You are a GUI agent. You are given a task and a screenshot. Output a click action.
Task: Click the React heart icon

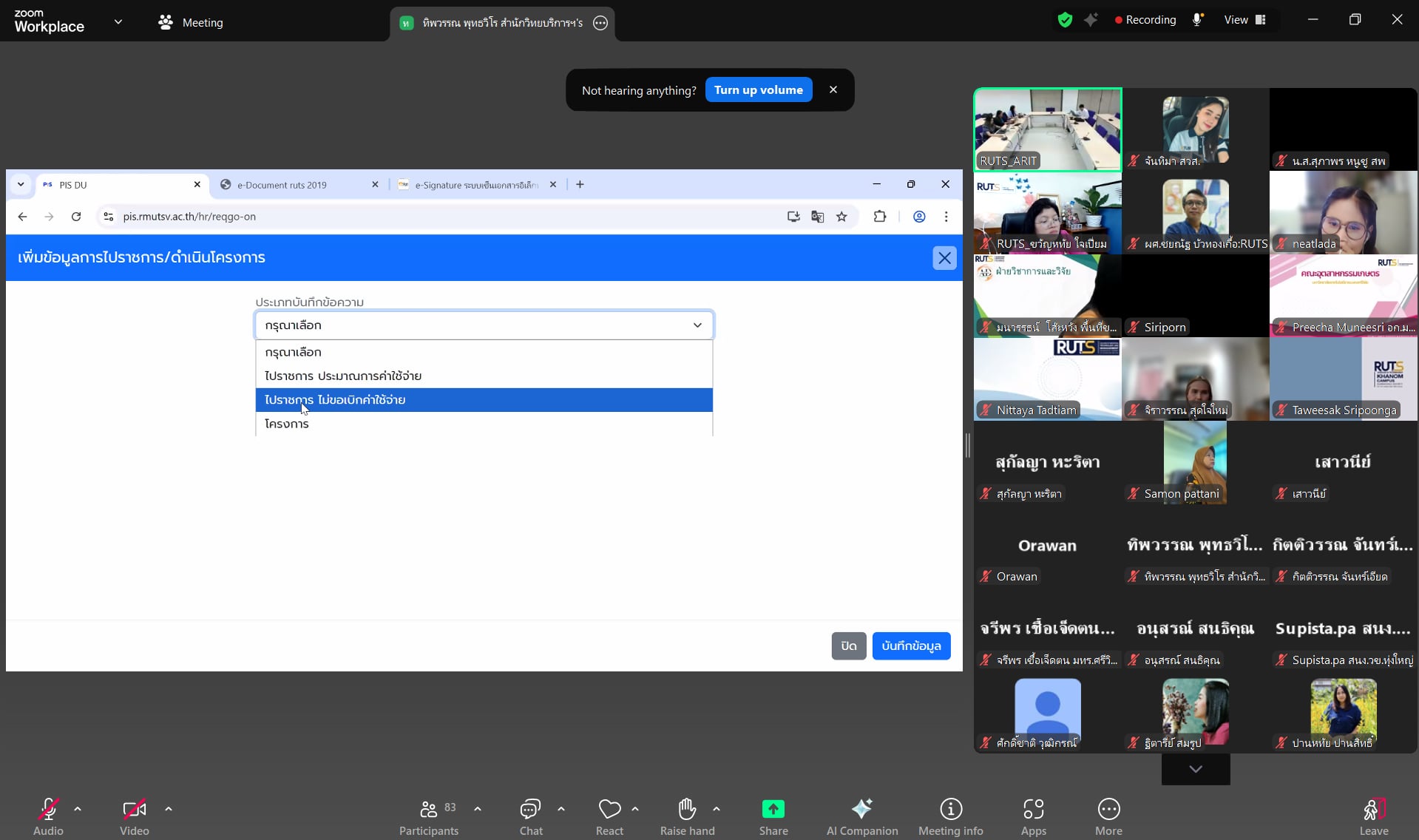pos(609,809)
